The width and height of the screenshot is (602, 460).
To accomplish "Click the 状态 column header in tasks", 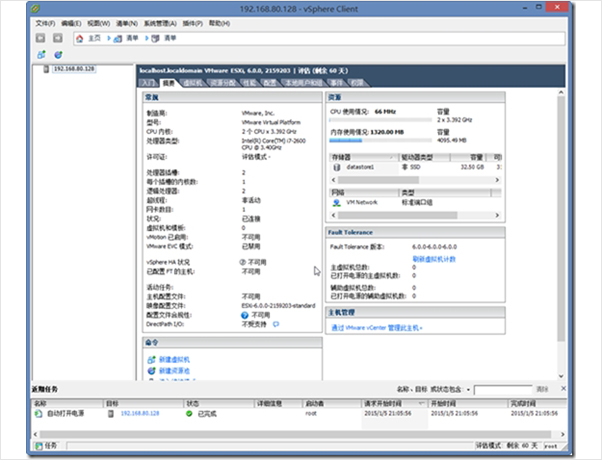I will click(x=219, y=404).
